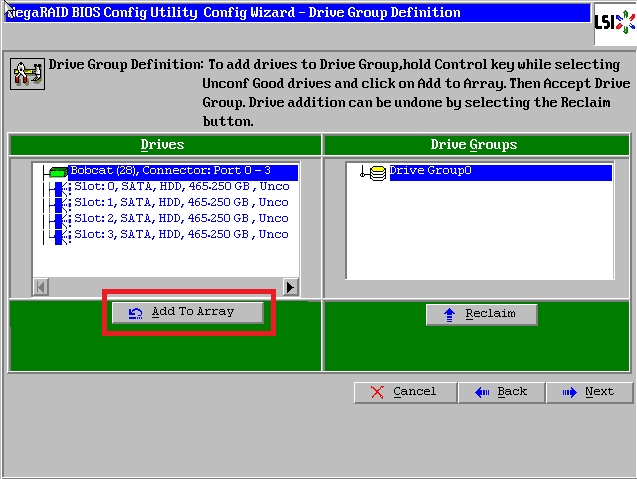Go Back to the previous wizard step
The image size is (637, 479).
[502, 392]
